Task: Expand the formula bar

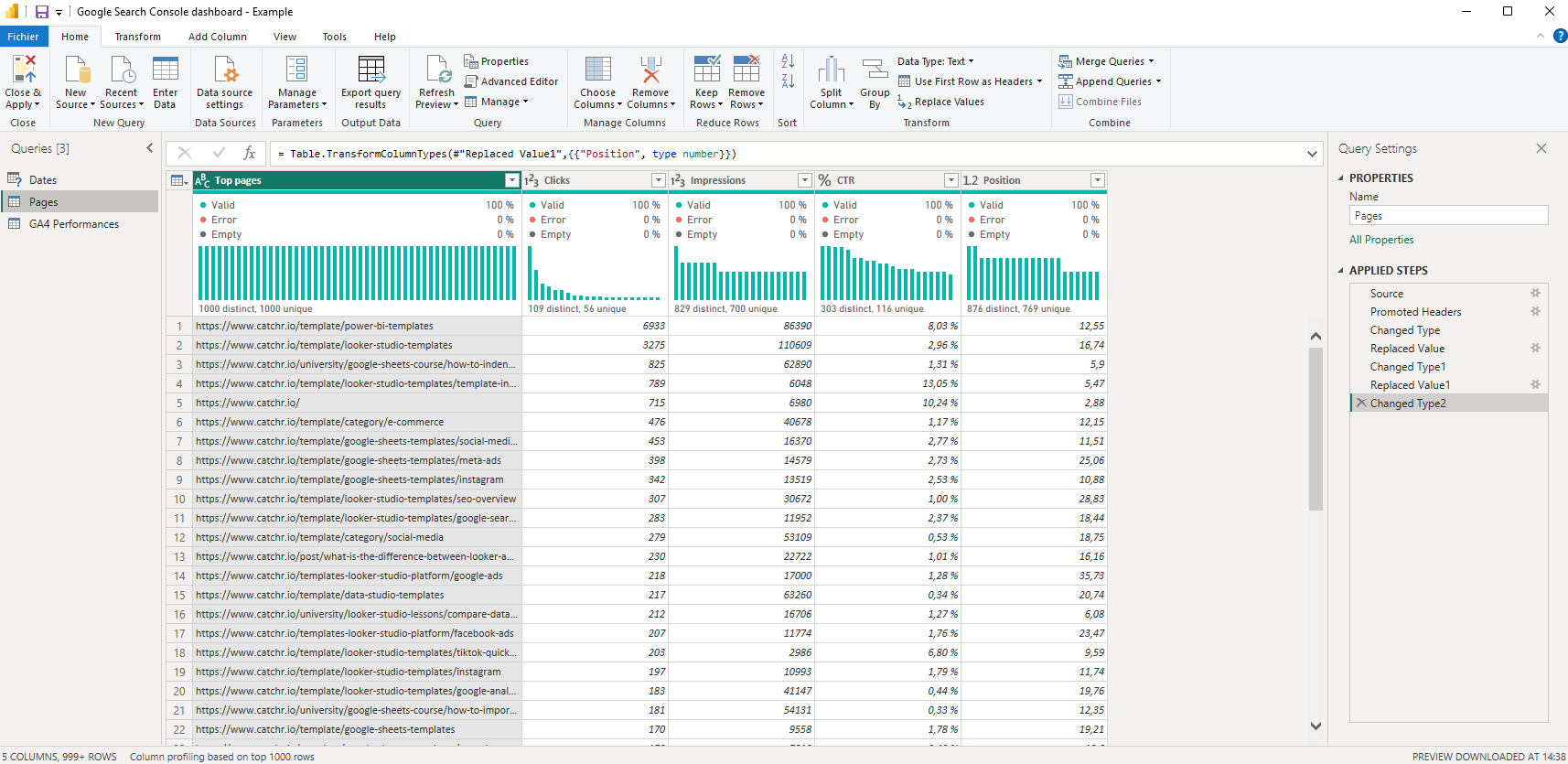Action: click(x=1312, y=154)
